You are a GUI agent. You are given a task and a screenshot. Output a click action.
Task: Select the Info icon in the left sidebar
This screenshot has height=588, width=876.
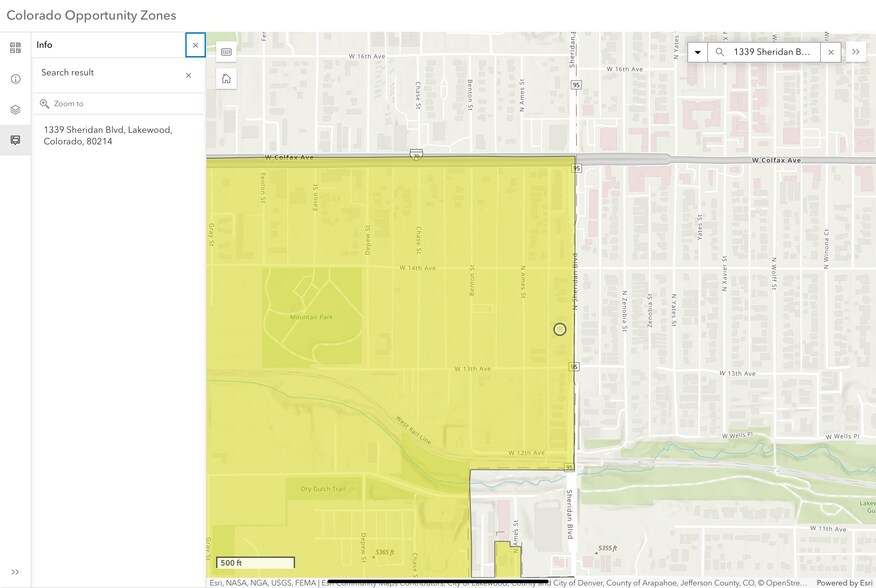point(14,76)
